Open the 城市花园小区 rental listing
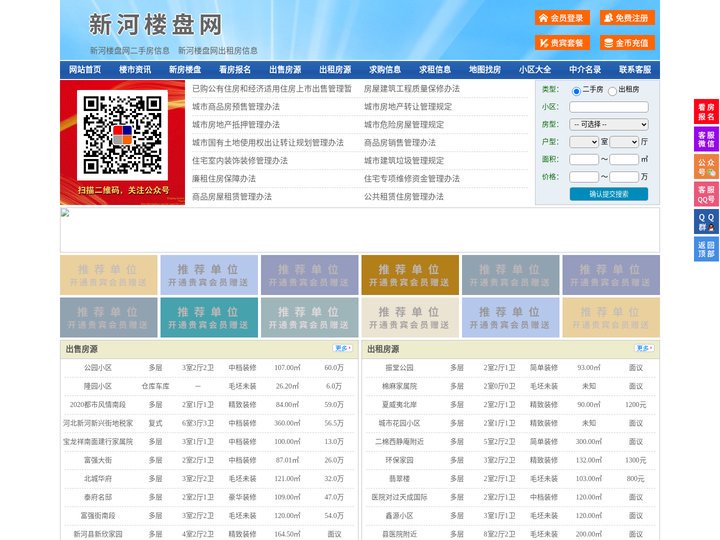720x540 pixels. click(x=399, y=423)
